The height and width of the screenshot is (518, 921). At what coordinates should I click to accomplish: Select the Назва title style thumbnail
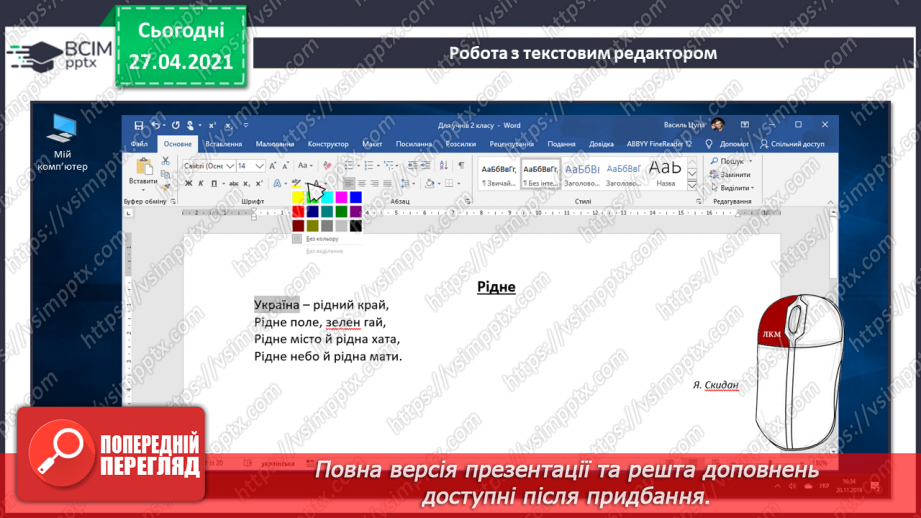click(x=665, y=173)
